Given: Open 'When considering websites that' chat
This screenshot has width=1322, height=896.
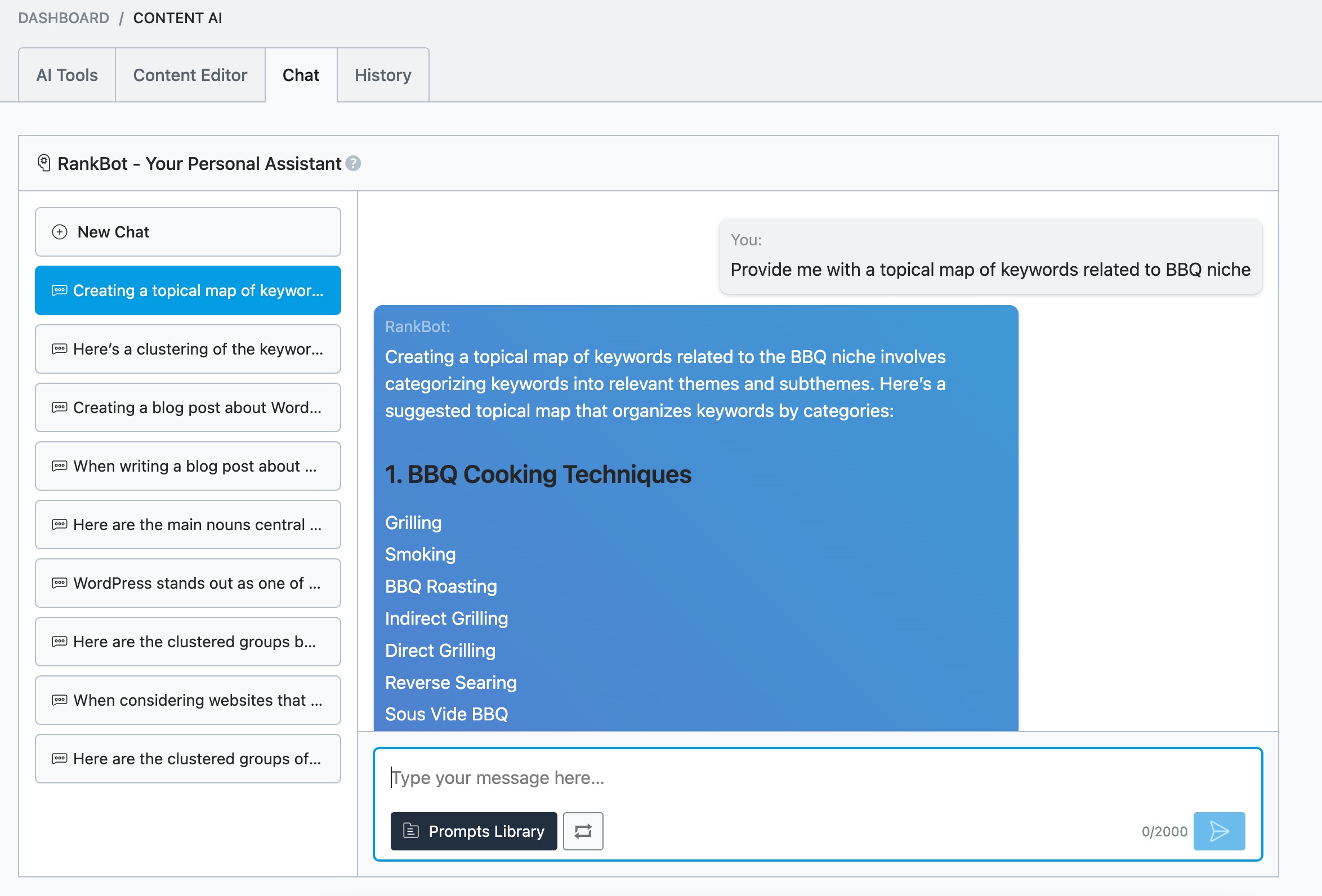Looking at the screenshot, I should pyautogui.click(x=187, y=701).
